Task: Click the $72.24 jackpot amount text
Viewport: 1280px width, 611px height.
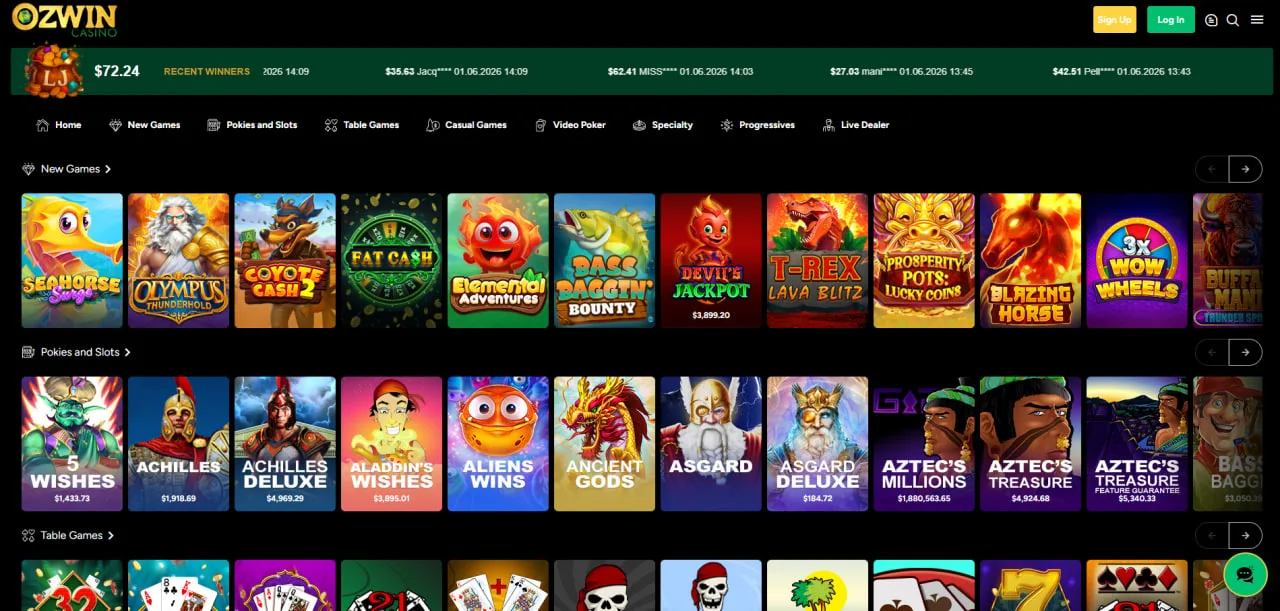Action: (117, 71)
